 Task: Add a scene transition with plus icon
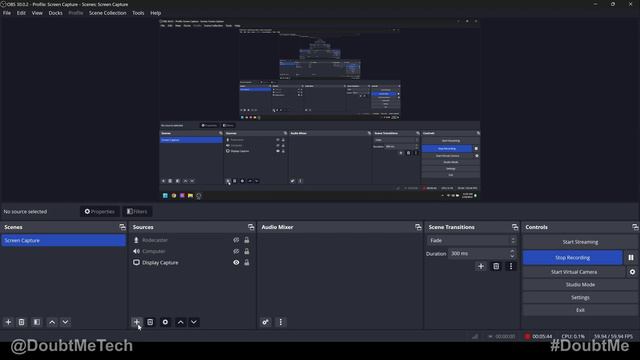coord(481,266)
